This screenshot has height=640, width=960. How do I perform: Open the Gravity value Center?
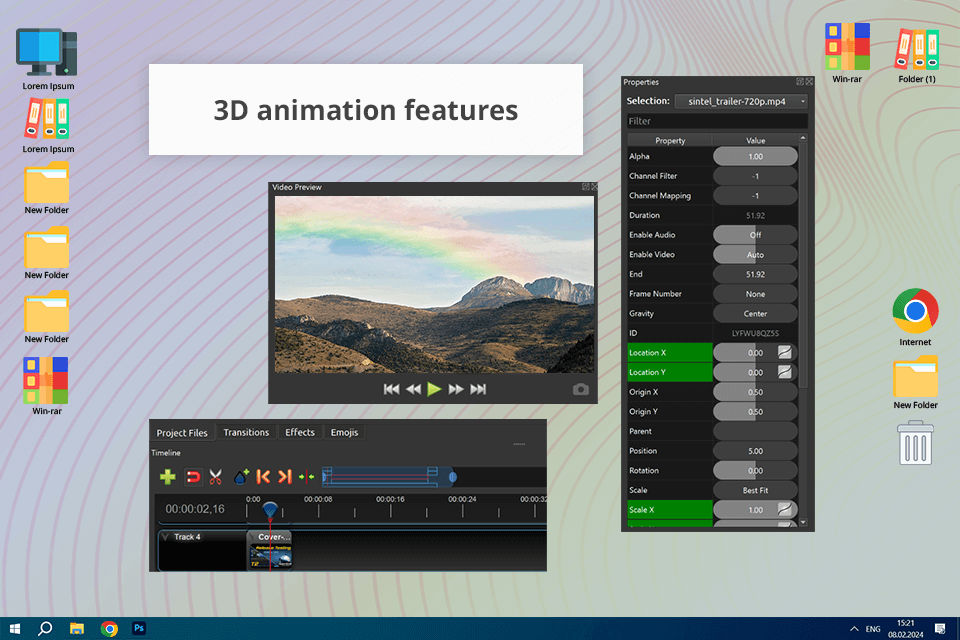click(755, 313)
